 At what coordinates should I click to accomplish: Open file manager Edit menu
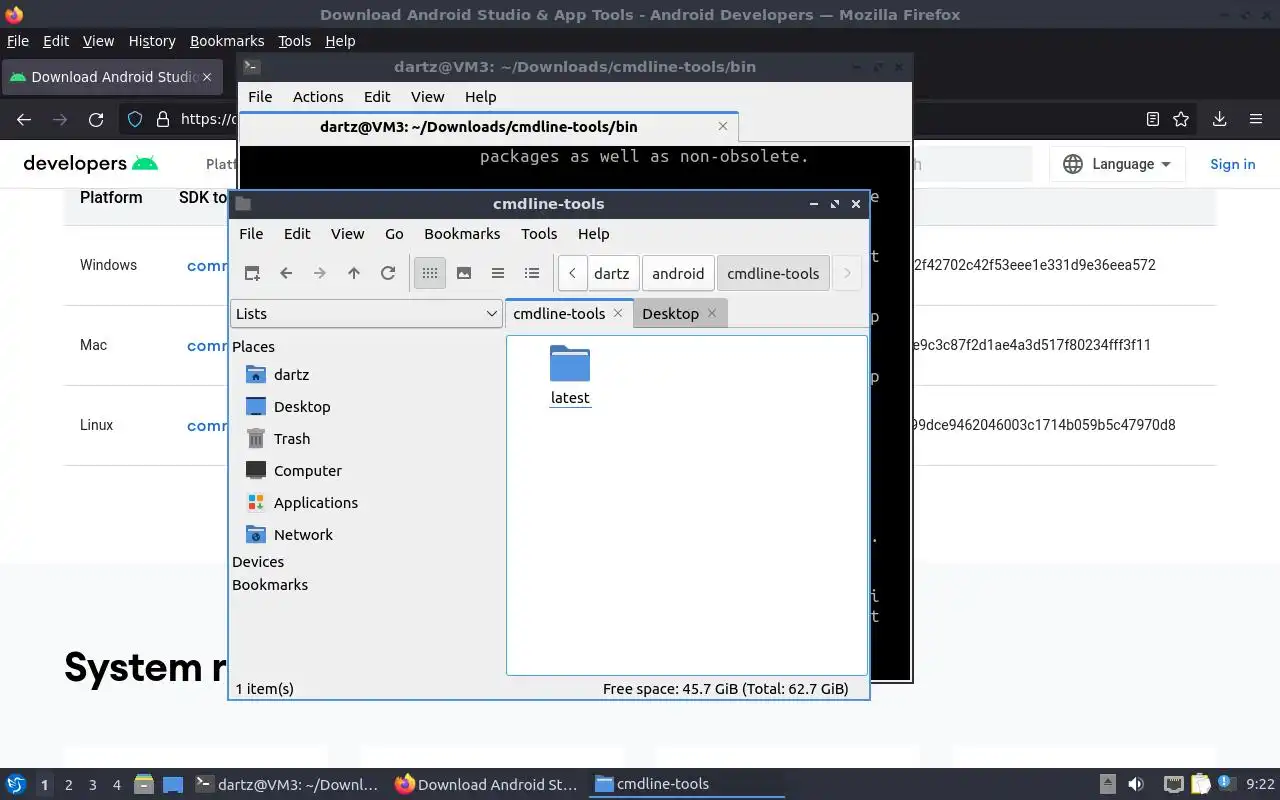tap(297, 233)
